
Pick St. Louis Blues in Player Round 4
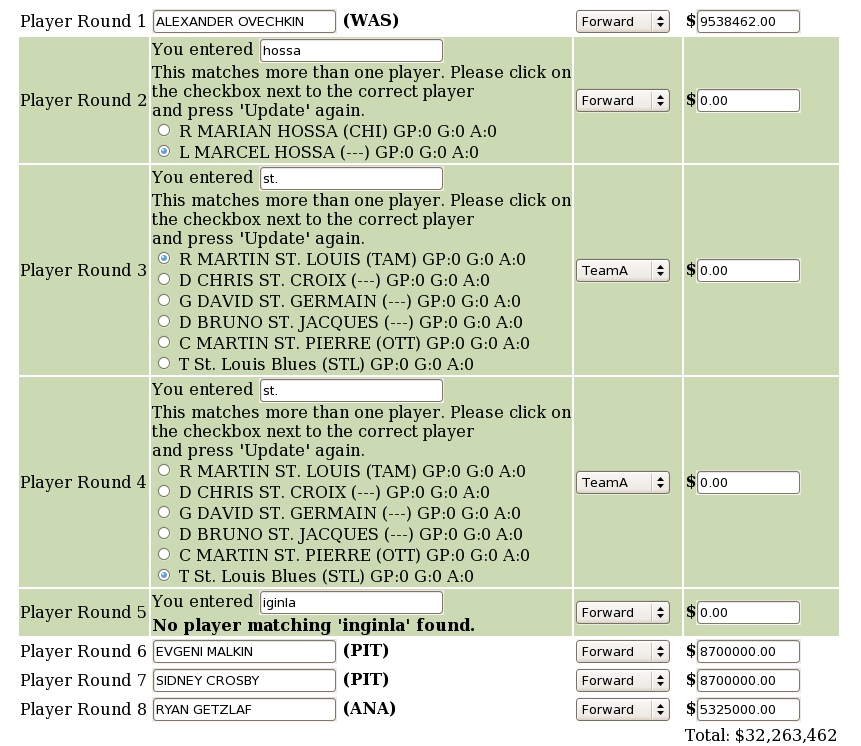(164, 575)
